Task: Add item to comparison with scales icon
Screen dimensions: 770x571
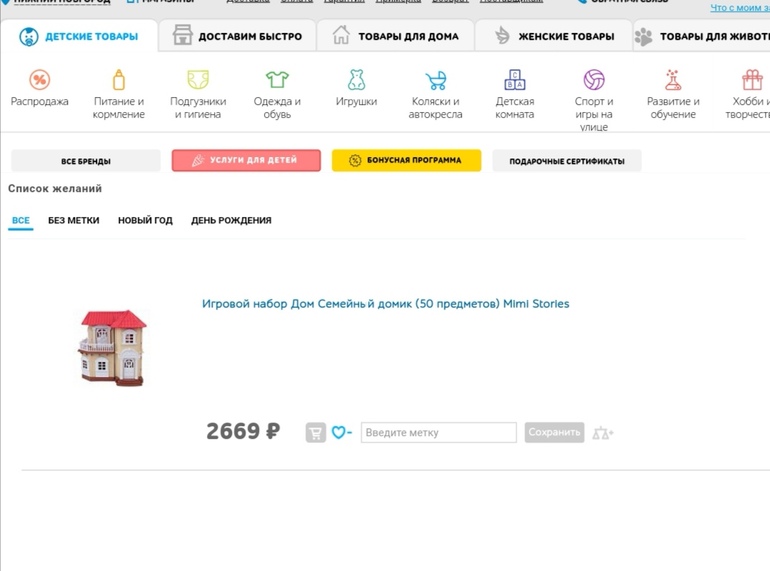Action: (603, 433)
